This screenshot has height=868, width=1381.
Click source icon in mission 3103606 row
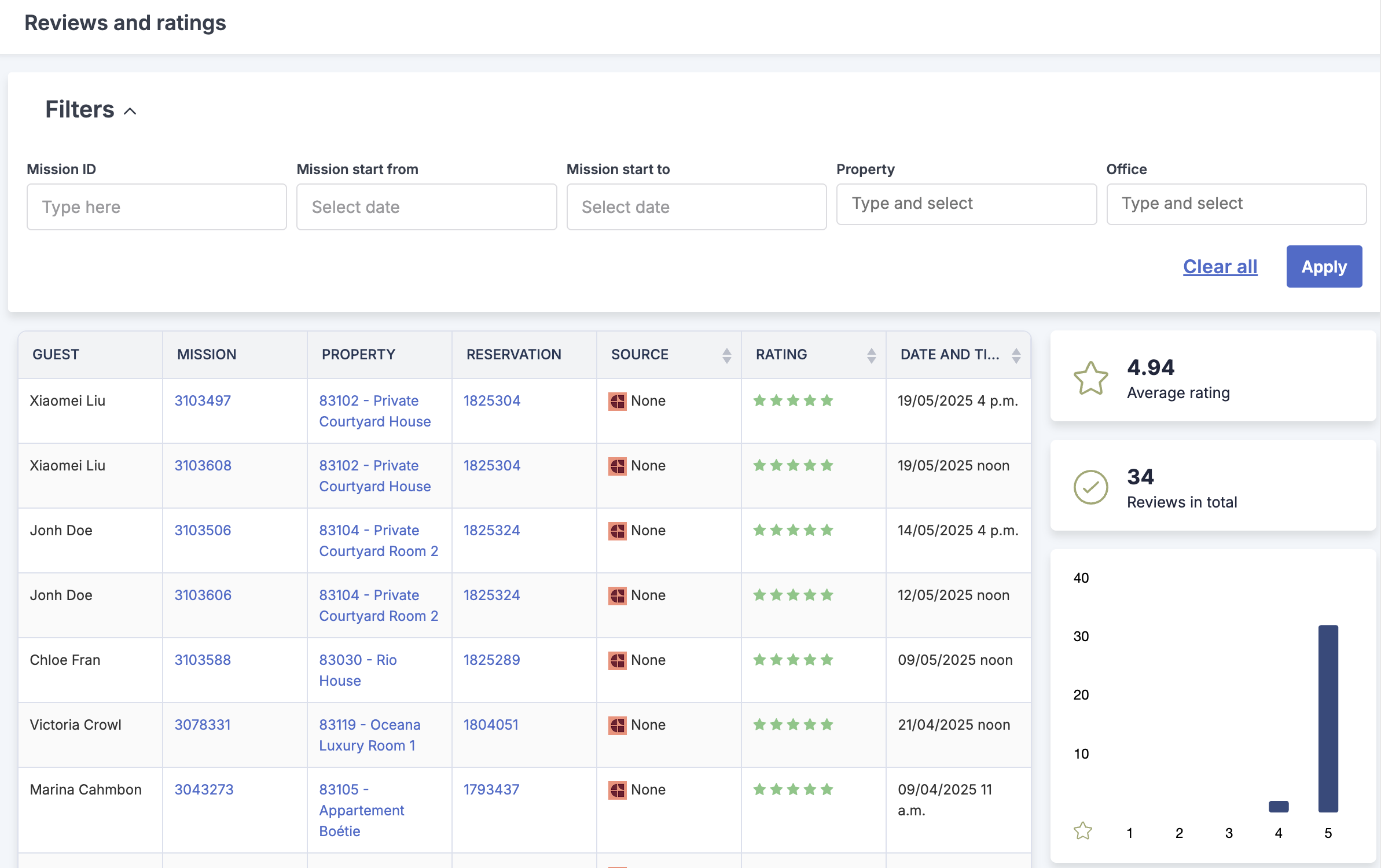point(618,595)
